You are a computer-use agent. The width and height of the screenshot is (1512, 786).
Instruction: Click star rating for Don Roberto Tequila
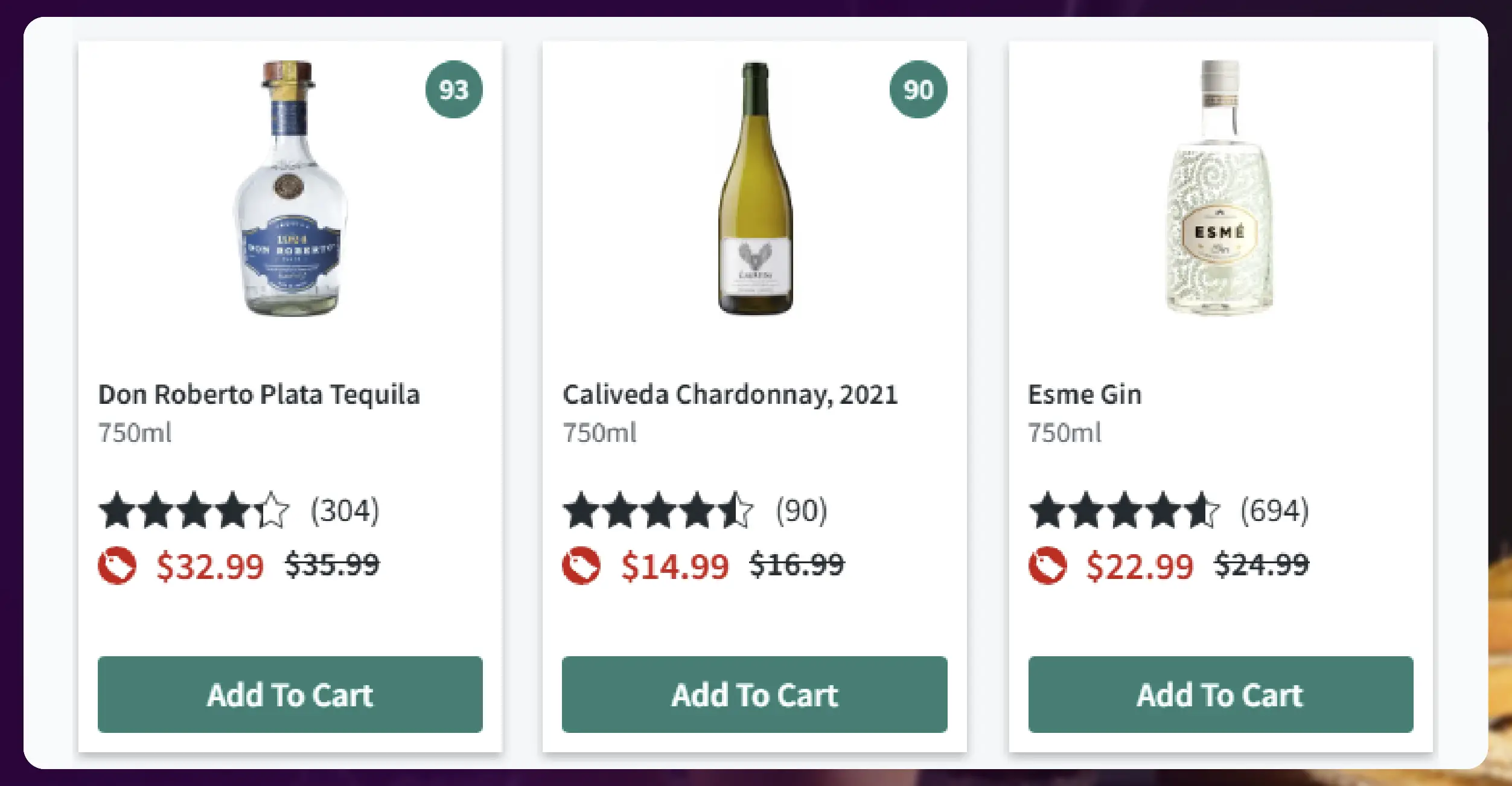(194, 510)
